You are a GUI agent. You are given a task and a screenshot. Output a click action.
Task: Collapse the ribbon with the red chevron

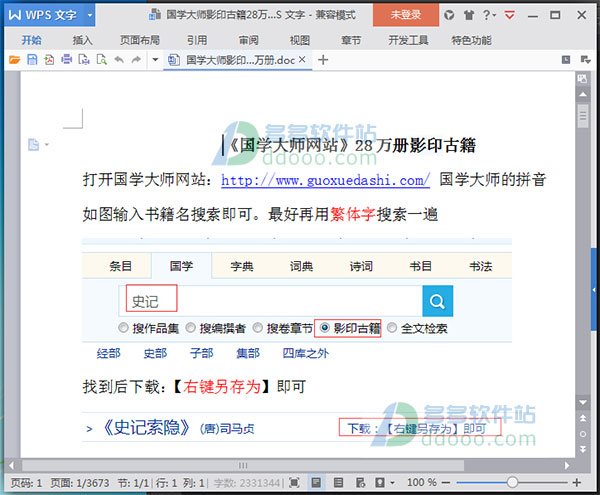coord(509,15)
